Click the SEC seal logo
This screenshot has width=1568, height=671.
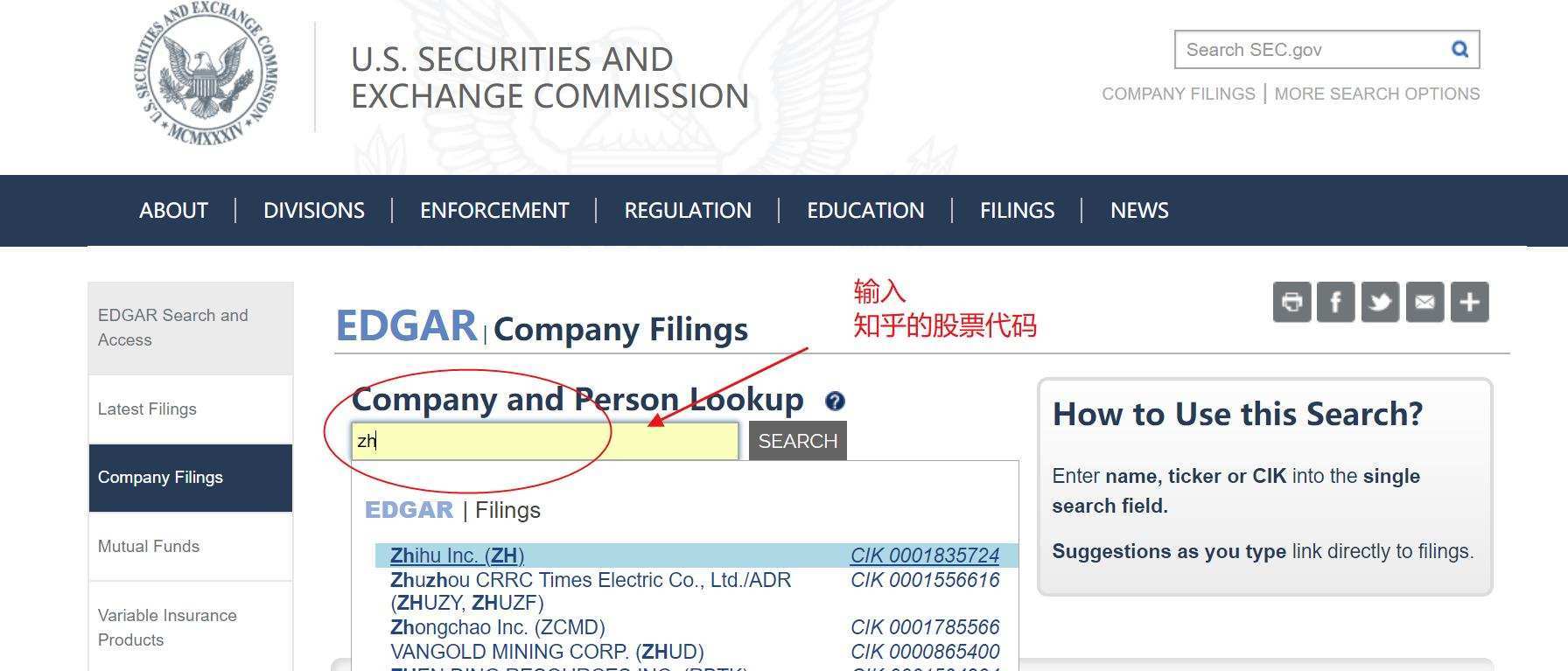[x=206, y=74]
